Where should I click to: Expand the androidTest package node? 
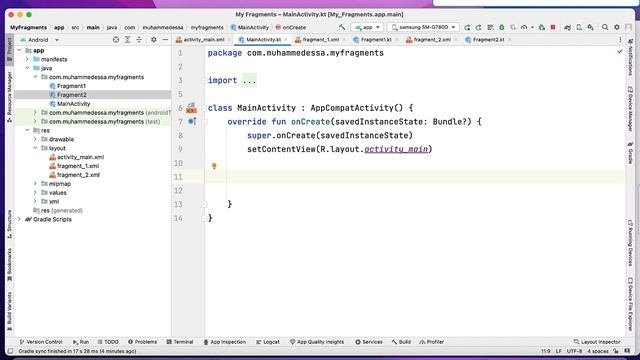(x=35, y=112)
